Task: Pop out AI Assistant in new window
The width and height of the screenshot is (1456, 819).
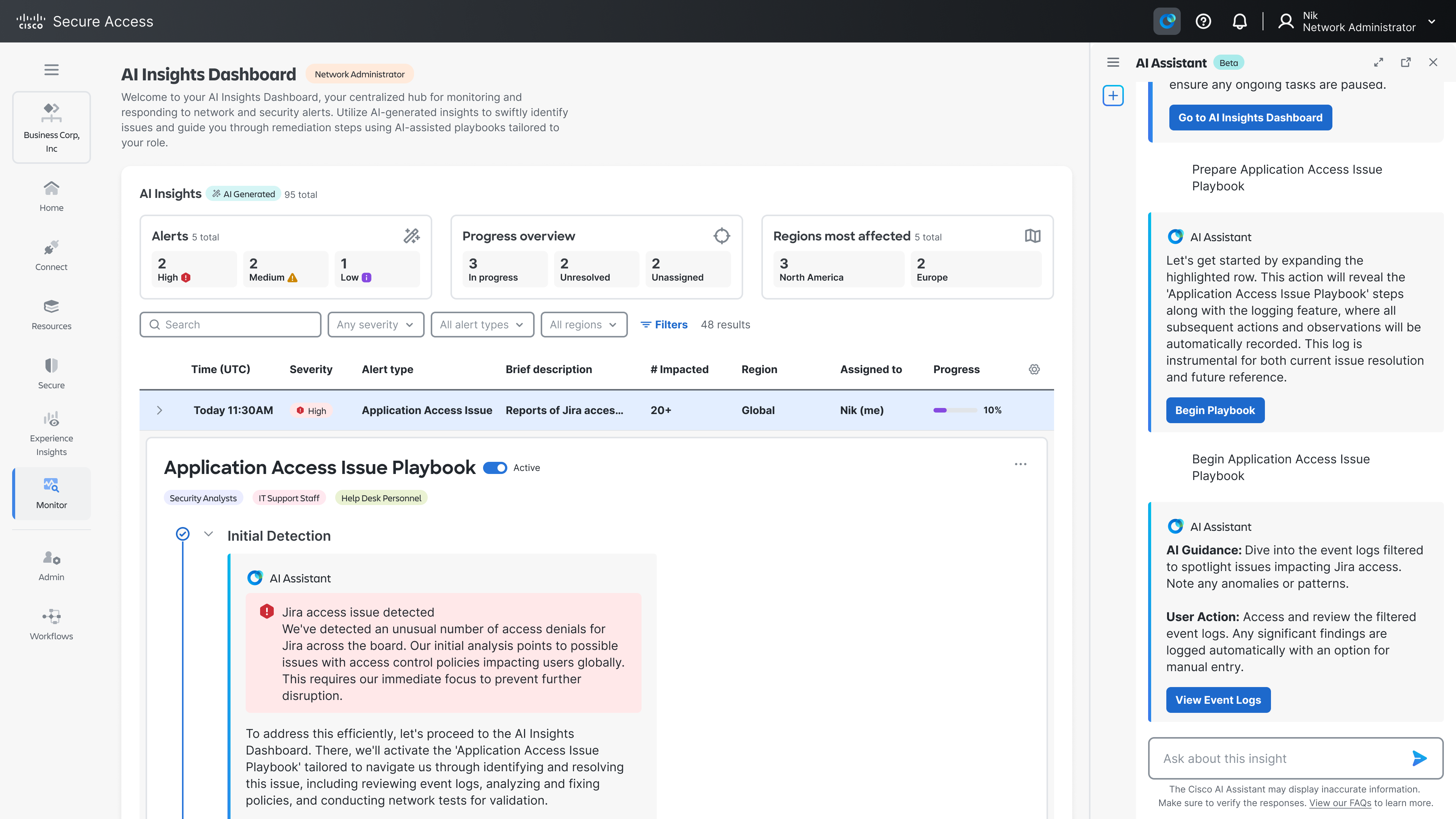Action: [x=1406, y=63]
